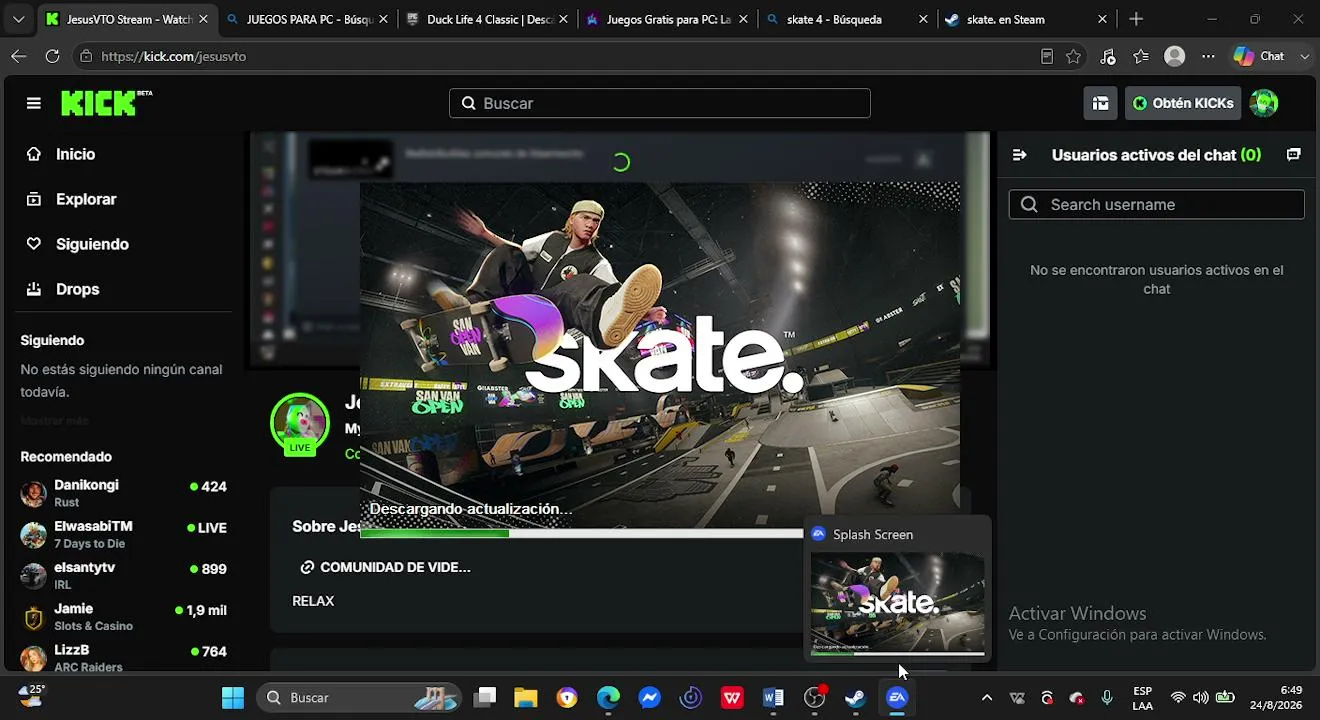Open the COMUNIDAD DE VIDE... link
Screen dimensions: 1320x720
point(385,567)
